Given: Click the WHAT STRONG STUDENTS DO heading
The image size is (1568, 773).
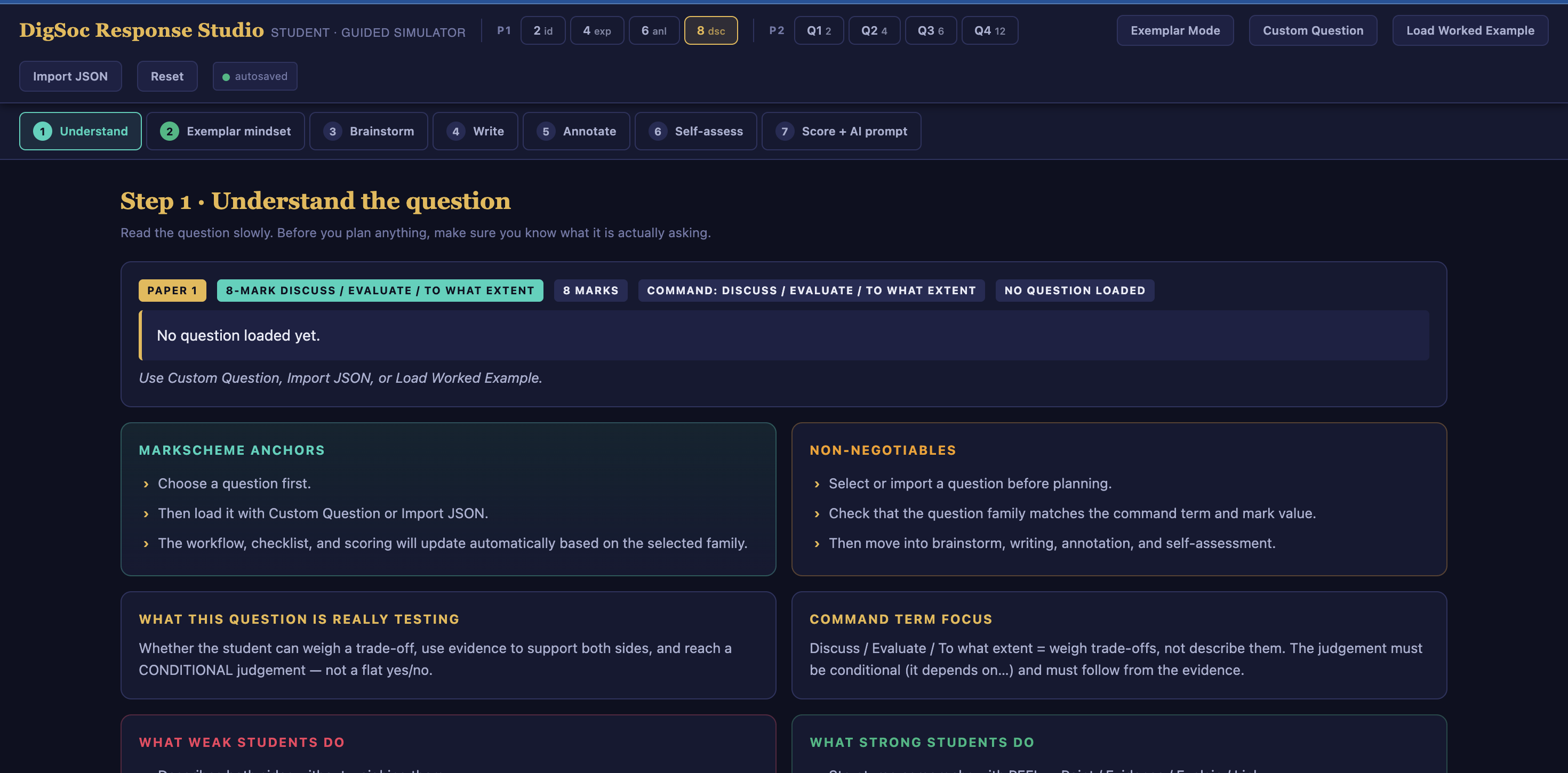Looking at the screenshot, I should coord(922,742).
